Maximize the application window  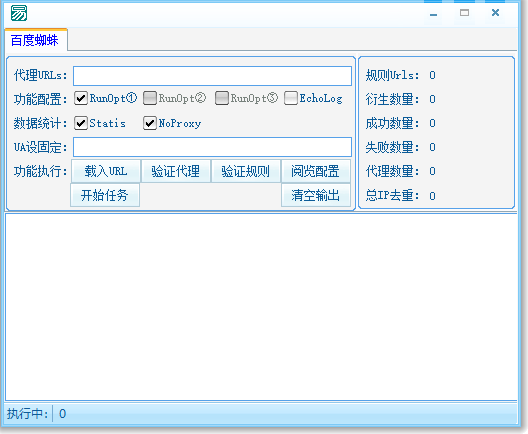coord(464,13)
